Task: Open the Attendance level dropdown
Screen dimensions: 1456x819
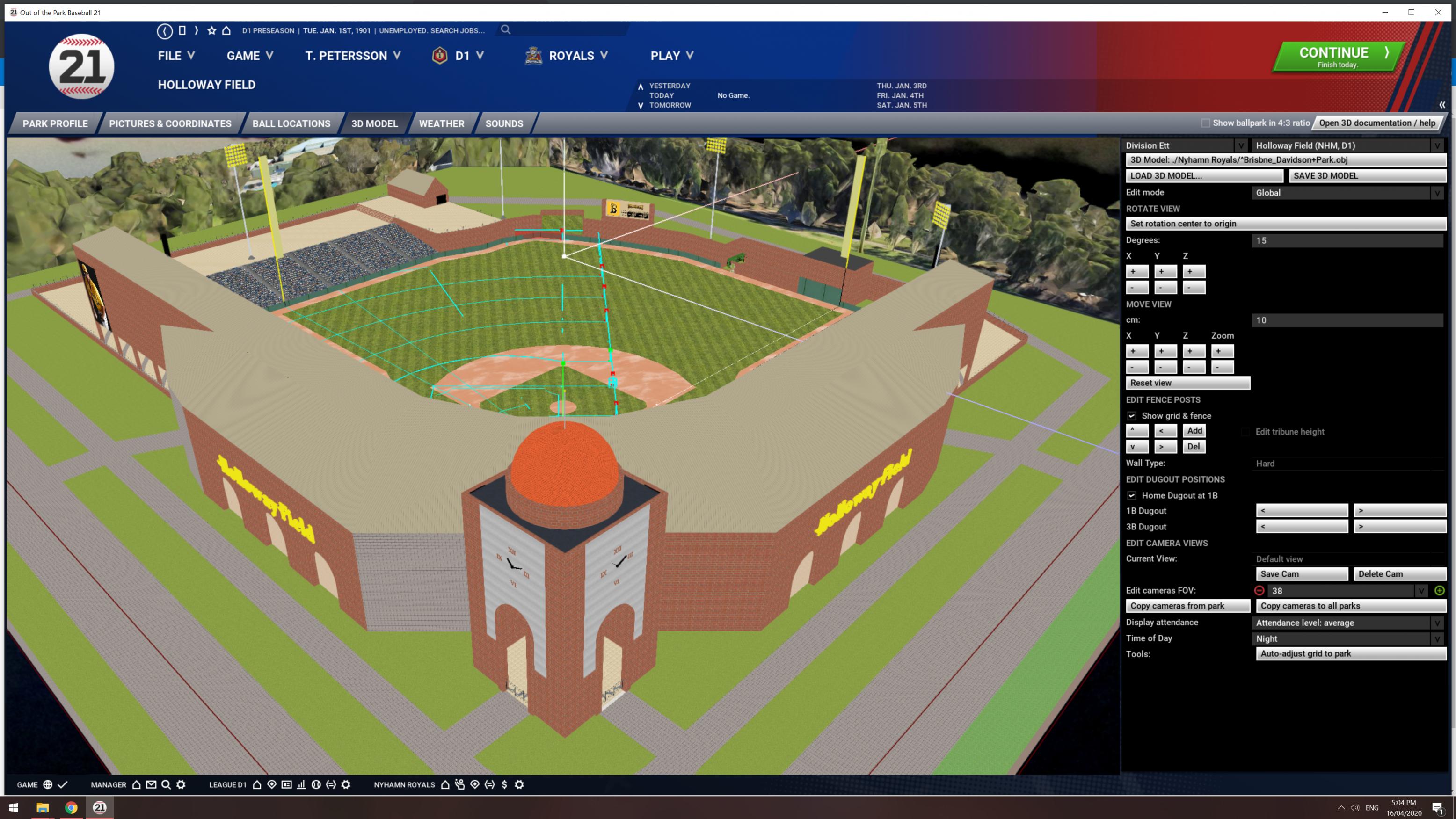Action: click(1348, 623)
